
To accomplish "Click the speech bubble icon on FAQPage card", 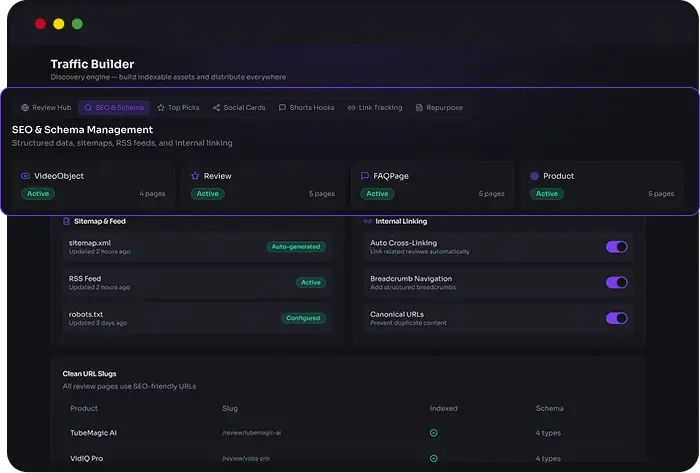I will point(364,176).
